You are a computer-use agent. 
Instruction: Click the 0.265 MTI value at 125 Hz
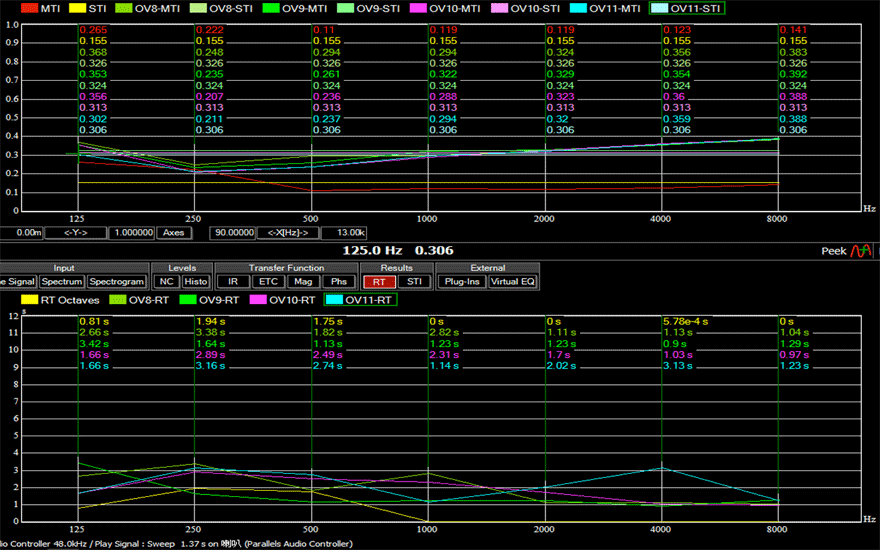93,30
